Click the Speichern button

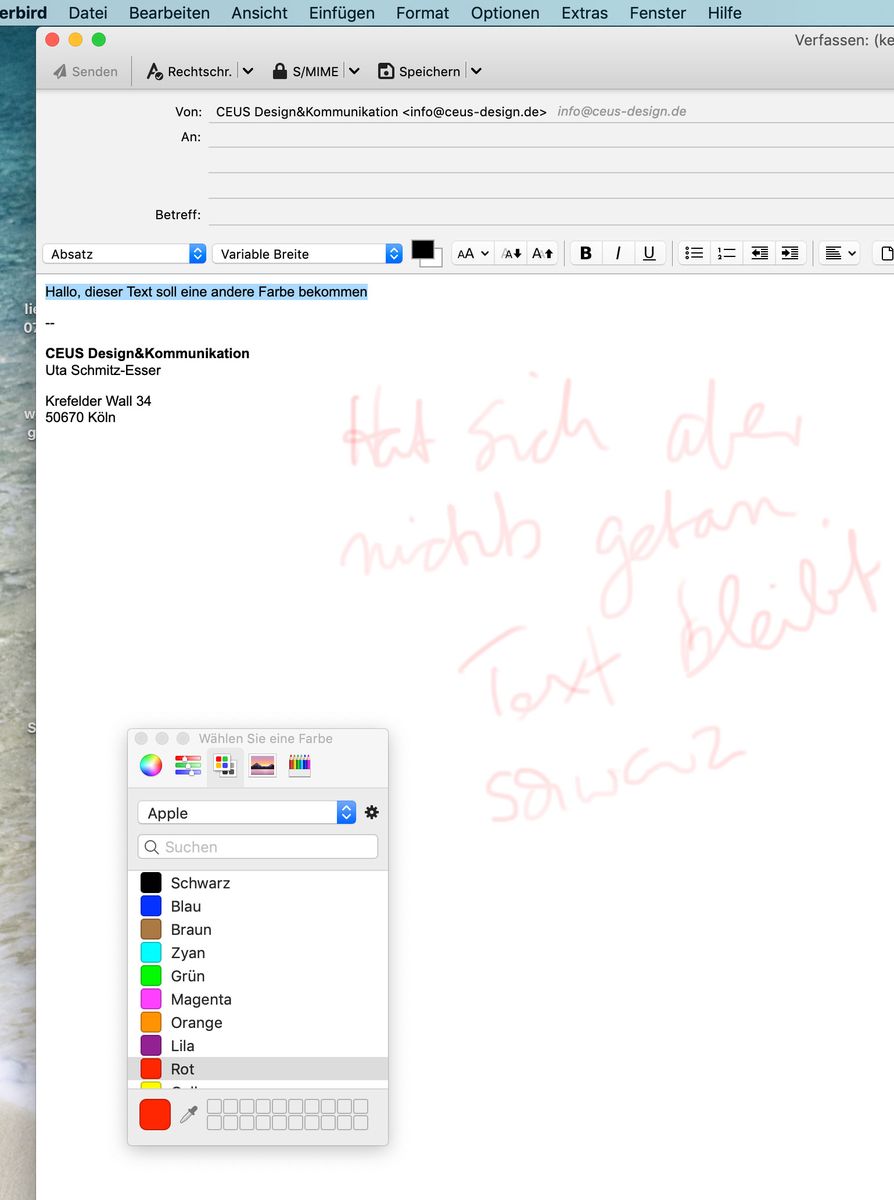[420, 72]
